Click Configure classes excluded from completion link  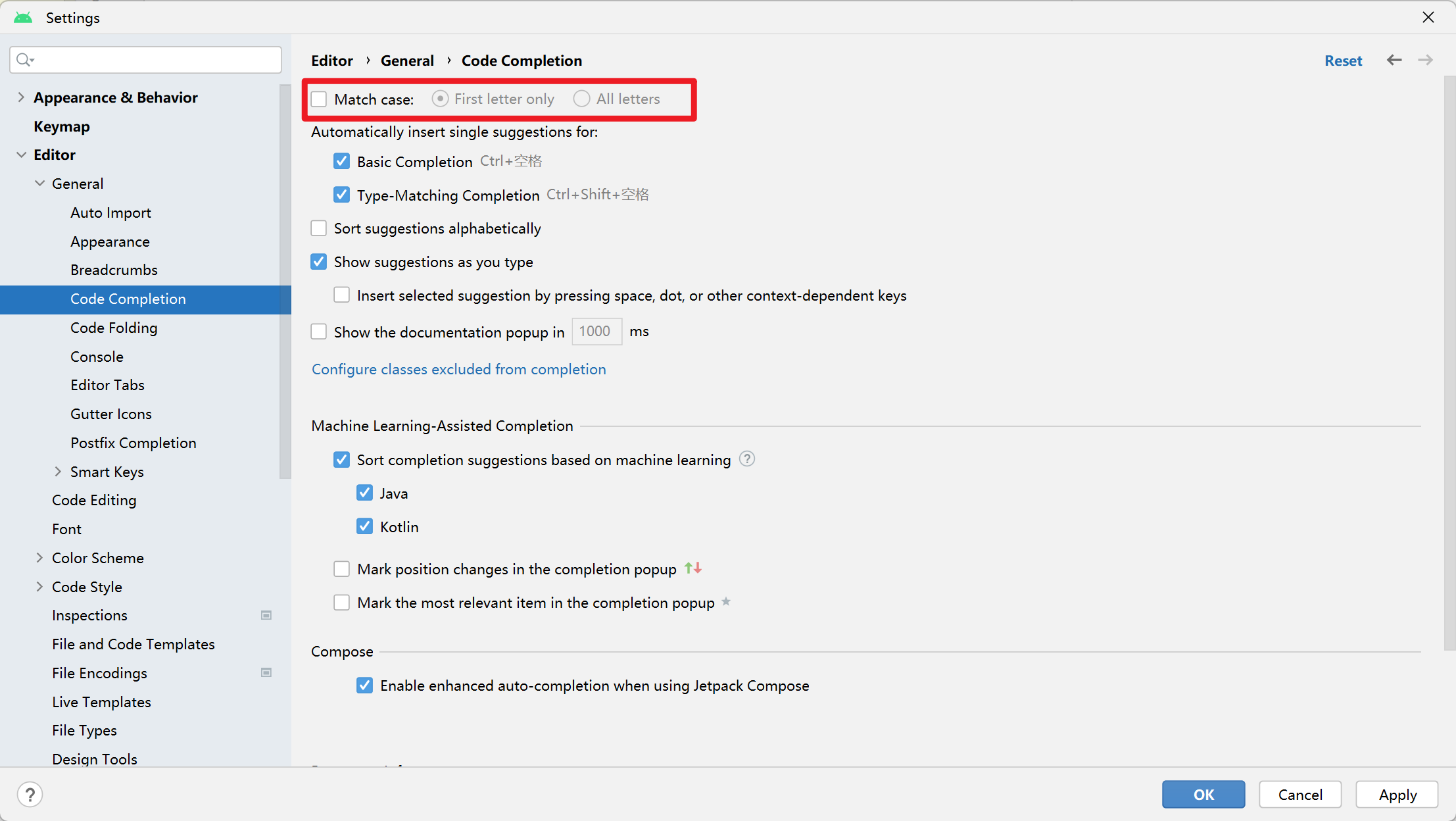458,369
